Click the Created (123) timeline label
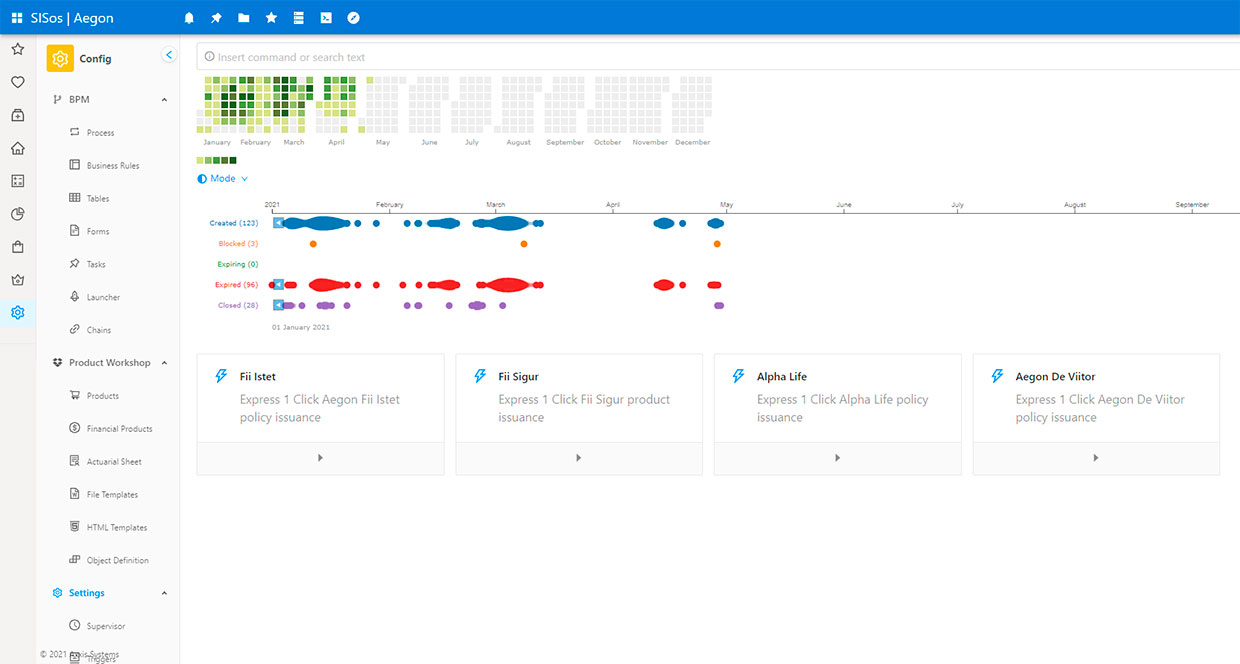The height and width of the screenshot is (664, 1240). point(234,223)
